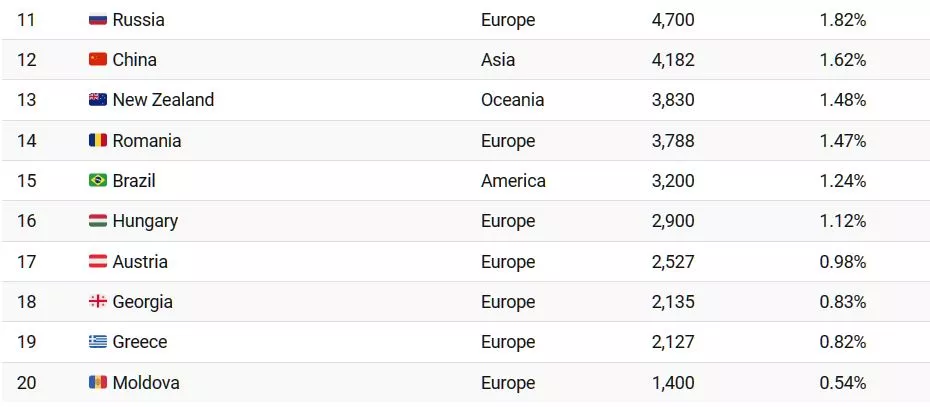Click the Moldova flag icon
The image size is (930, 407).
98,382
